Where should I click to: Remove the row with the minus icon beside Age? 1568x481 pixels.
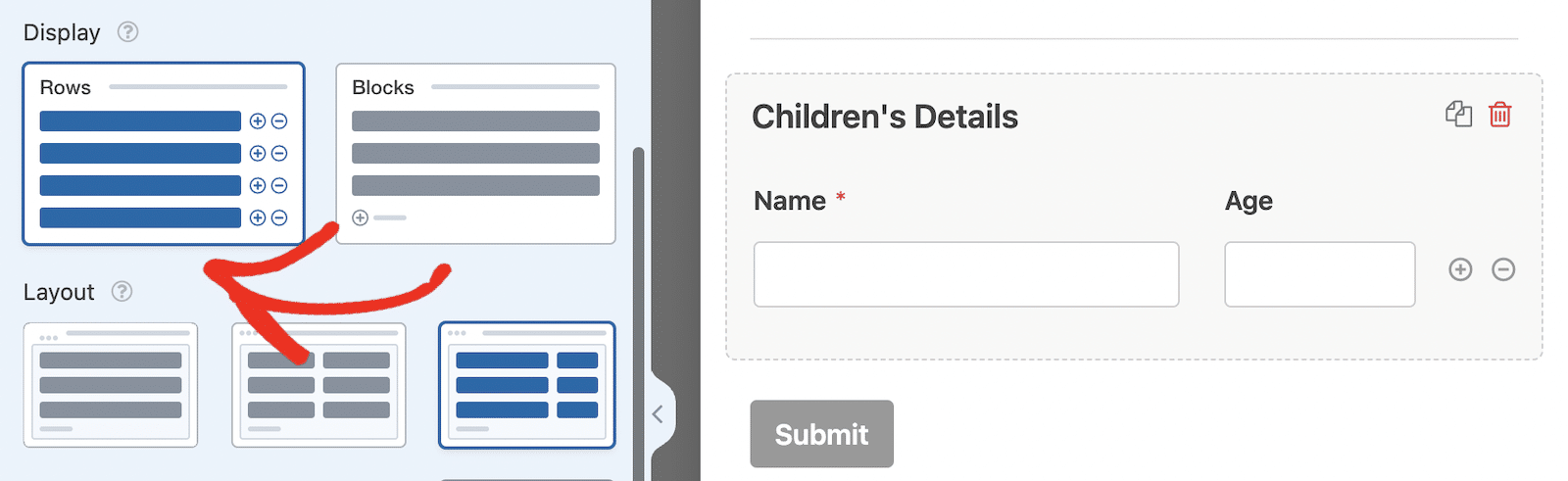tap(1503, 269)
